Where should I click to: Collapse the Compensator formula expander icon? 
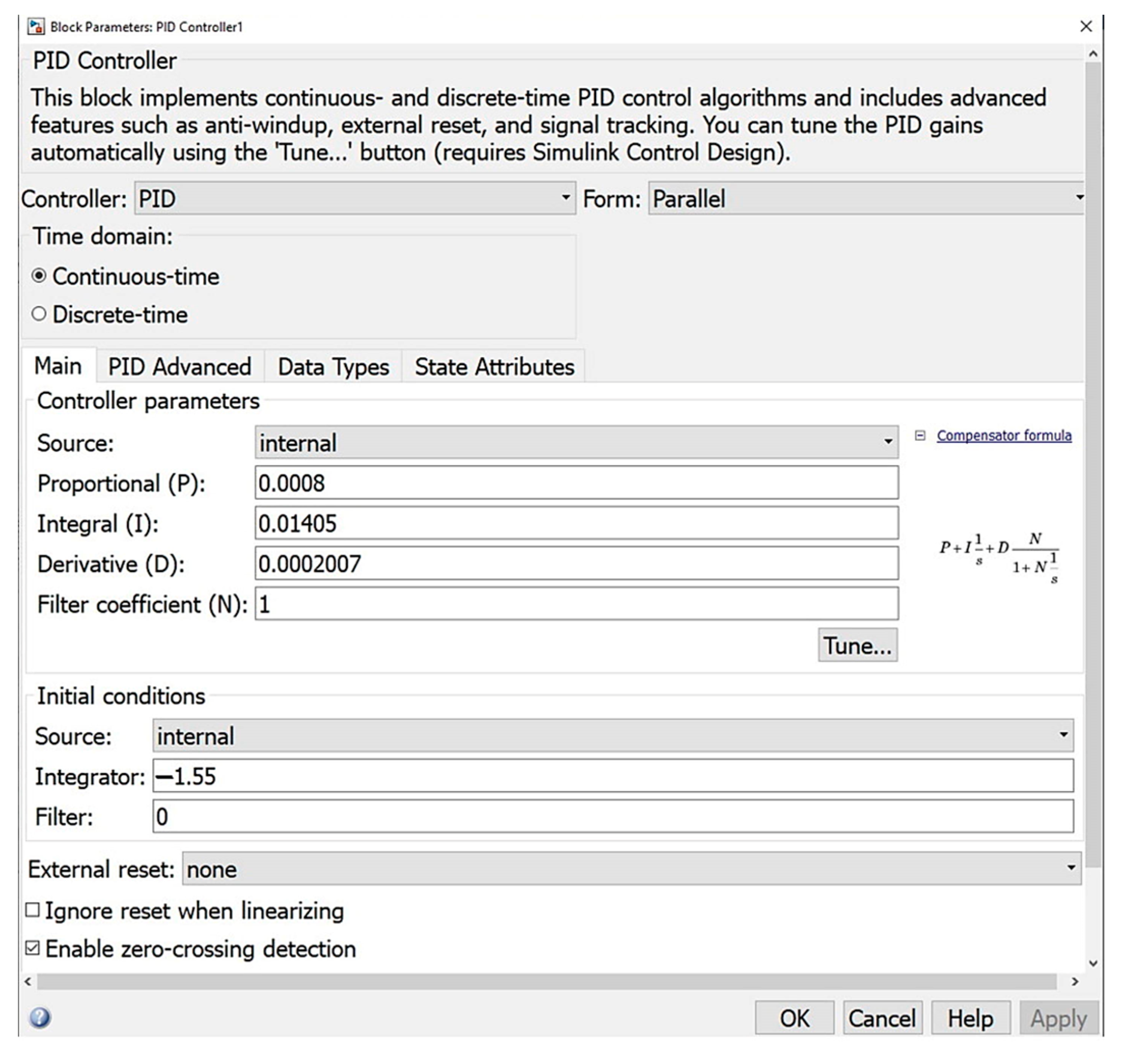point(920,436)
